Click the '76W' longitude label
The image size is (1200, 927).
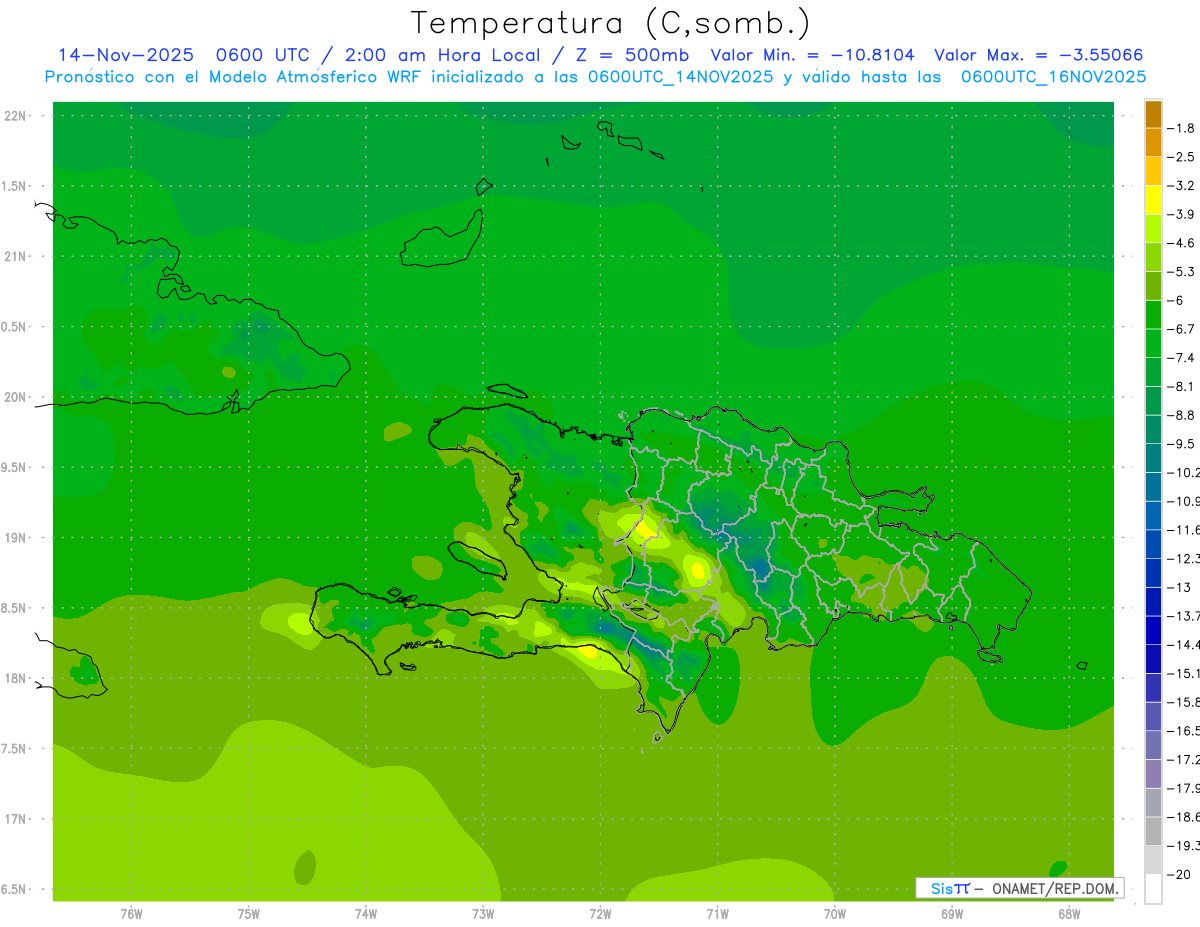coord(131,914)
